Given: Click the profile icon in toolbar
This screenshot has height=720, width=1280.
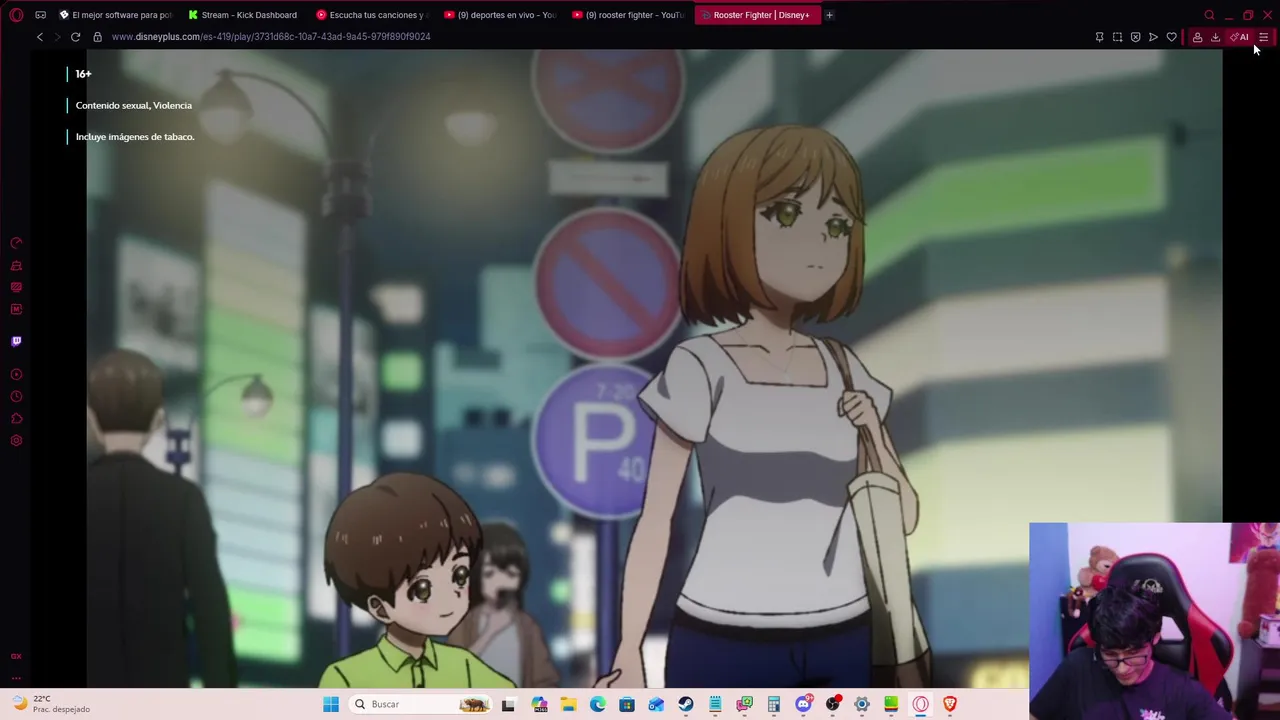Looking at the screenshot, I should pos(1197,37).
